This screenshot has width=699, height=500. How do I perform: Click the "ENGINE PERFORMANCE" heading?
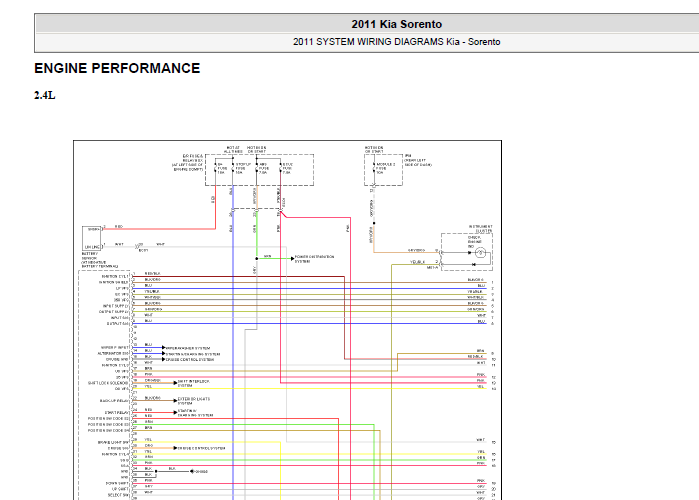[117, 68]
